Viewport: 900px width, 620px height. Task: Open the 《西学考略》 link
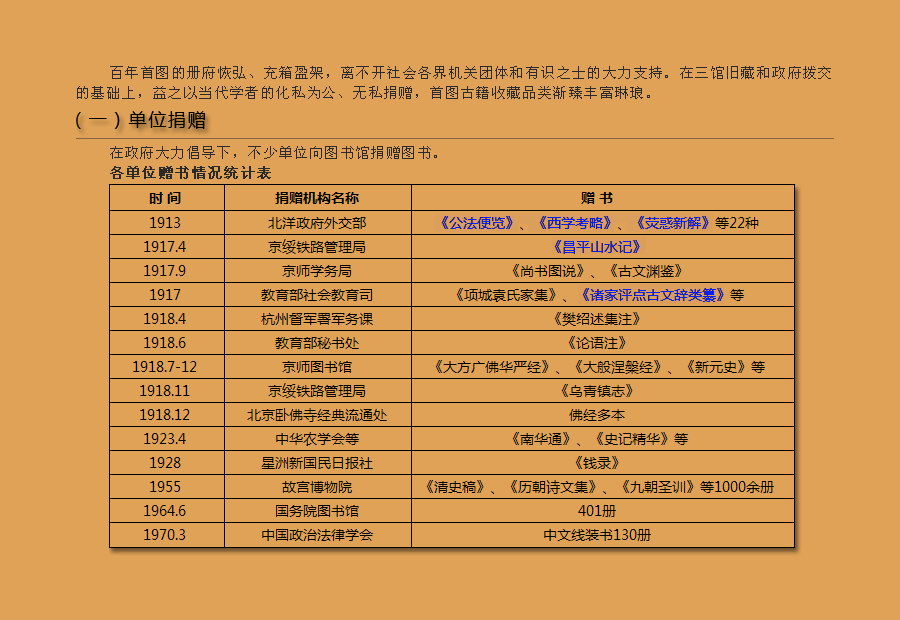pos(575,223)
